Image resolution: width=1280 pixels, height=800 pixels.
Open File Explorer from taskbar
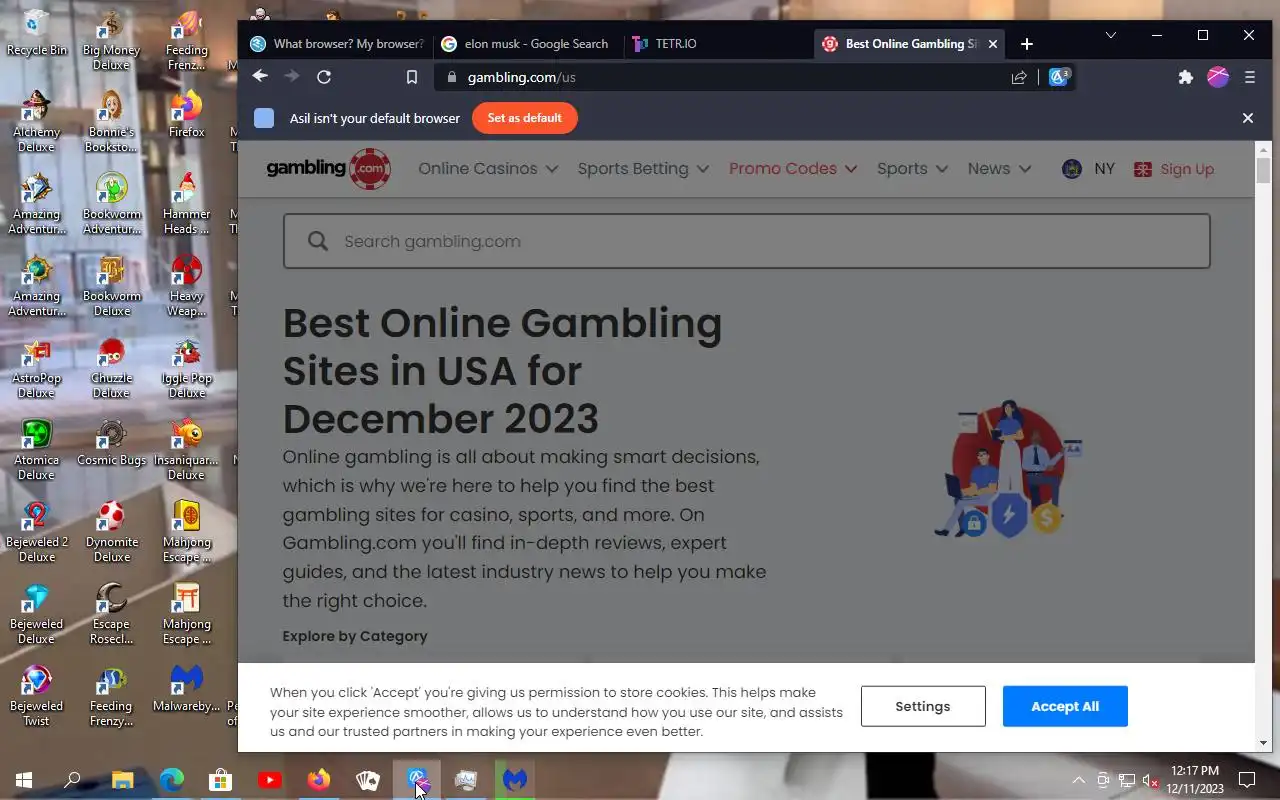(x=122, y=780)
